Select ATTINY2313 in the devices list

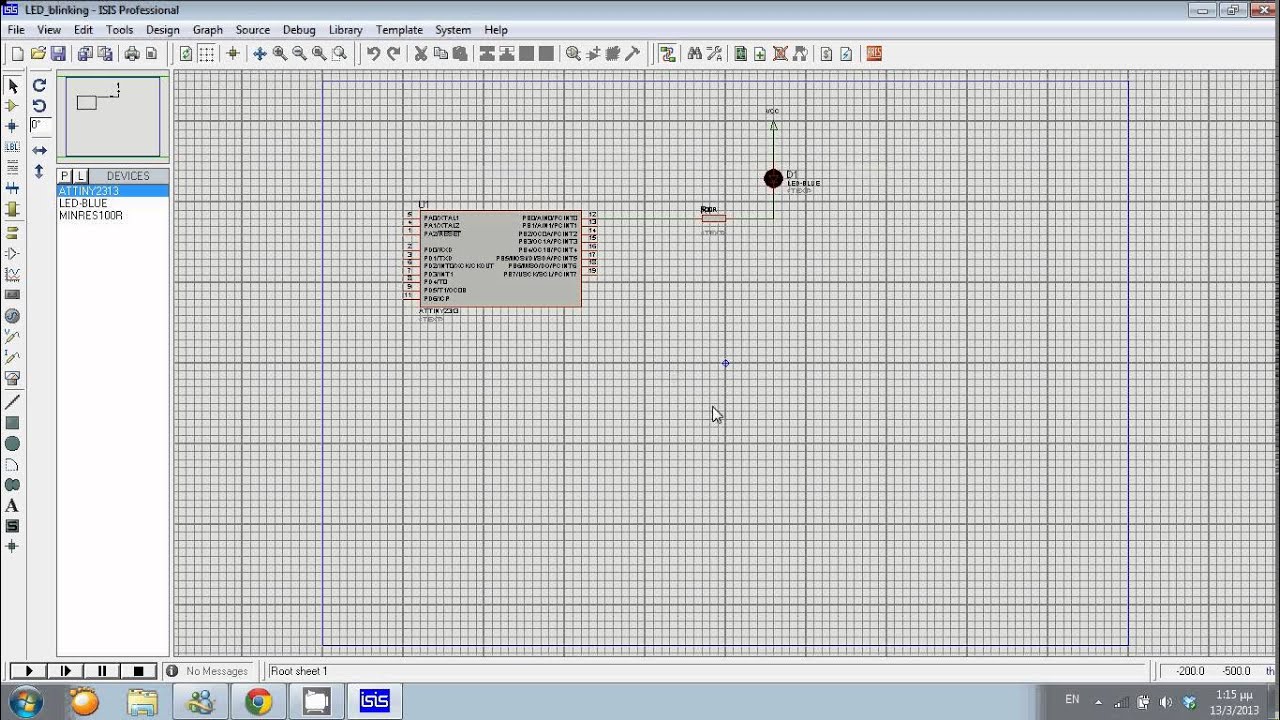click(x=113, y=190)
